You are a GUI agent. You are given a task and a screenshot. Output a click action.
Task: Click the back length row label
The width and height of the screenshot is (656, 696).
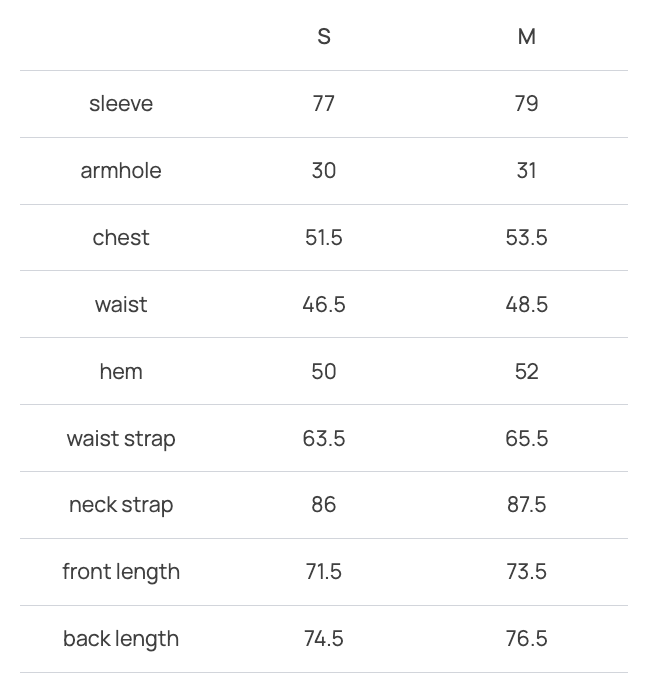121,639
